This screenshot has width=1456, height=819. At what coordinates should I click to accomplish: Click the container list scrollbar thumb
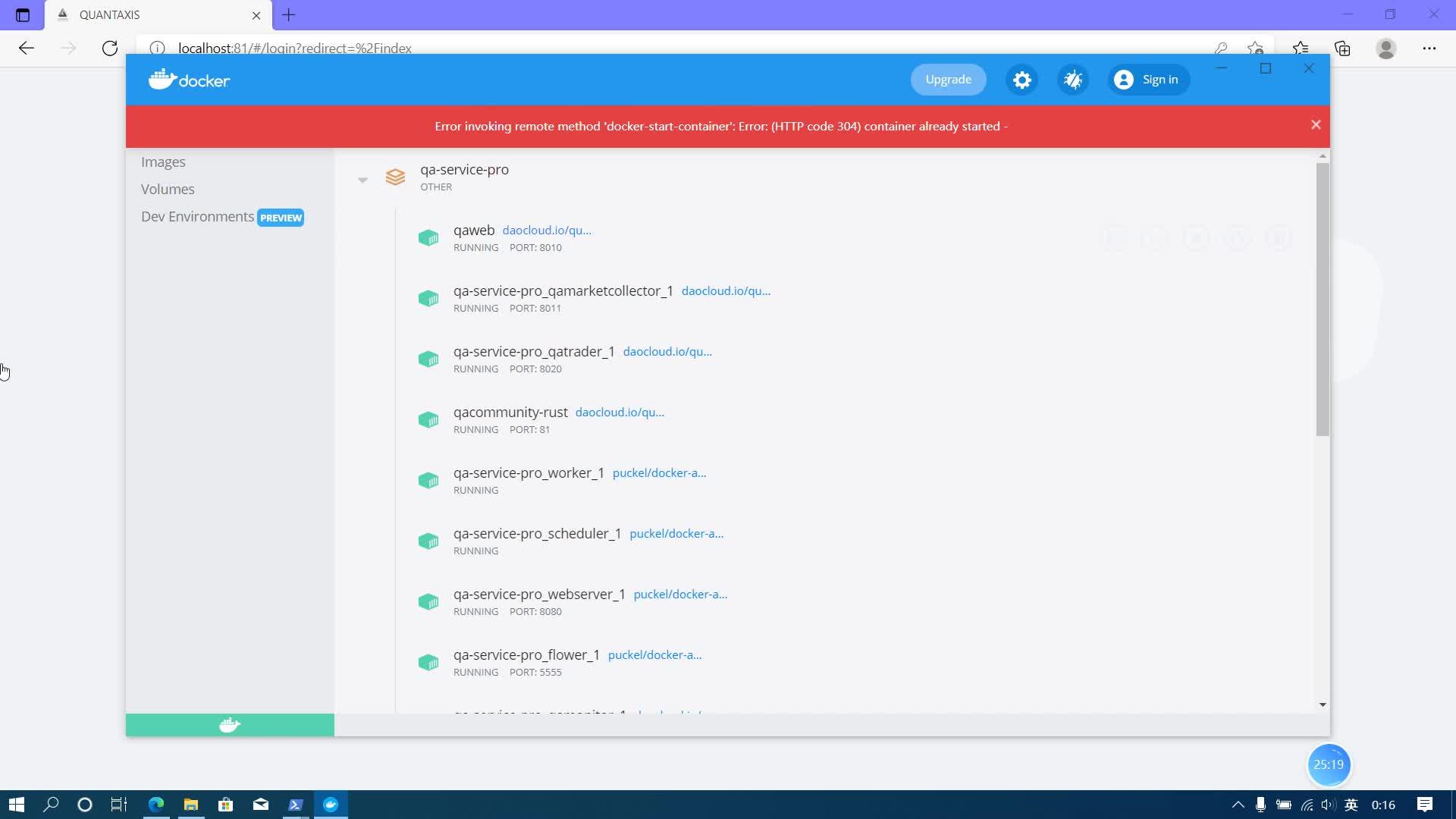[1323, 300]
